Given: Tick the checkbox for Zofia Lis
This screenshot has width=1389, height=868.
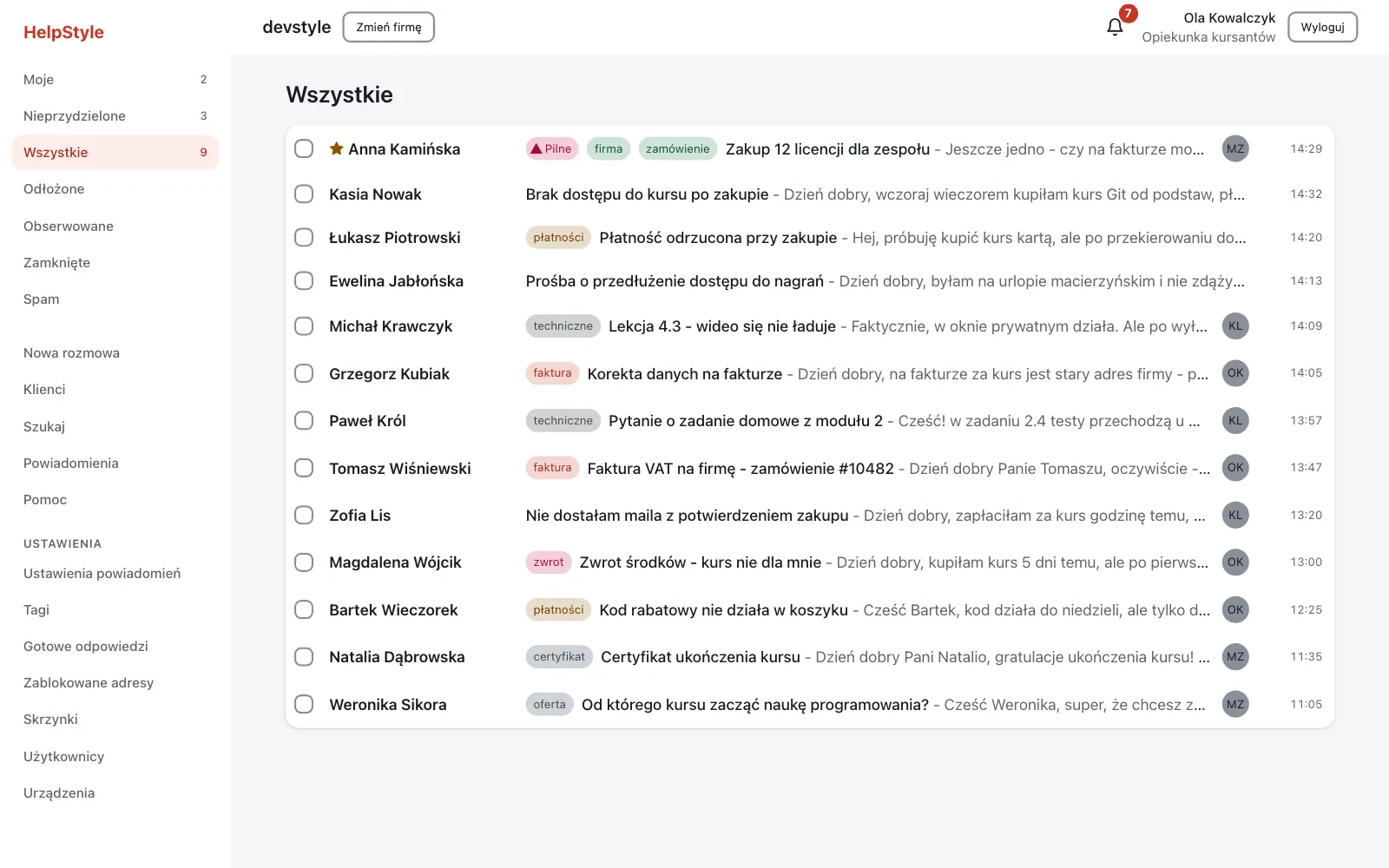Looking at the screenshot, I should point(304,515).
